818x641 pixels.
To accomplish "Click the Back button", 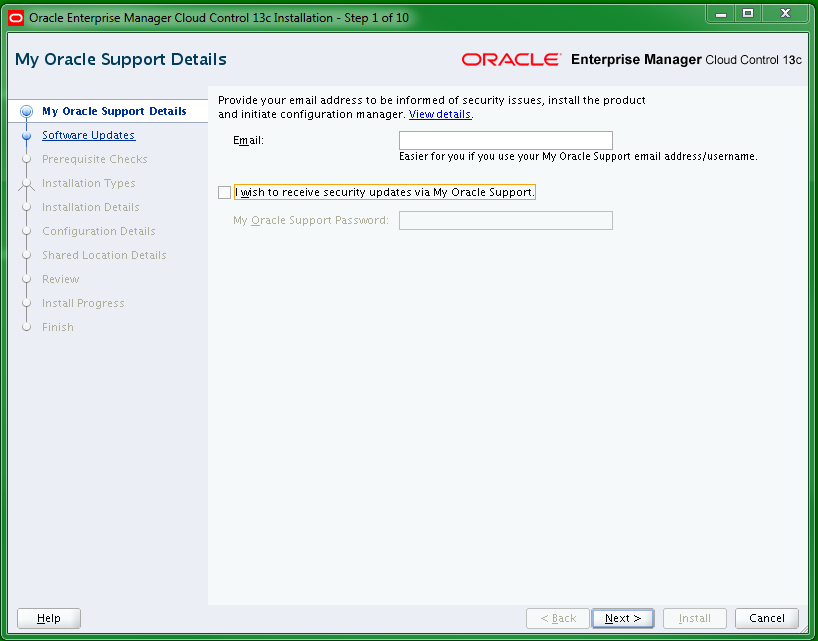I will [x=557, y=618].
